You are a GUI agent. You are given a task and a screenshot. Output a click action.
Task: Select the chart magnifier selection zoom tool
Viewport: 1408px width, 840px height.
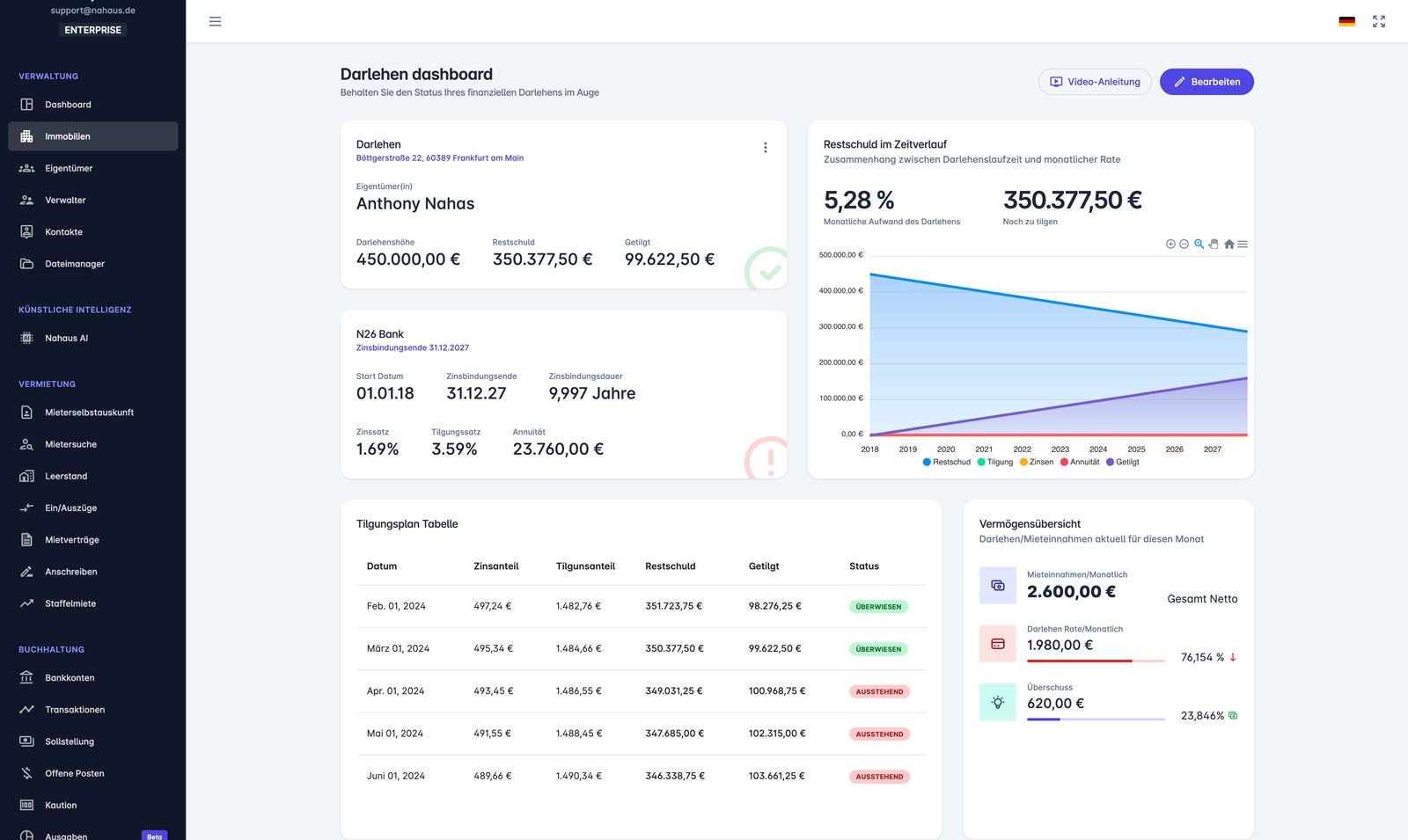pyautogui.click(x=1199, y=245)
